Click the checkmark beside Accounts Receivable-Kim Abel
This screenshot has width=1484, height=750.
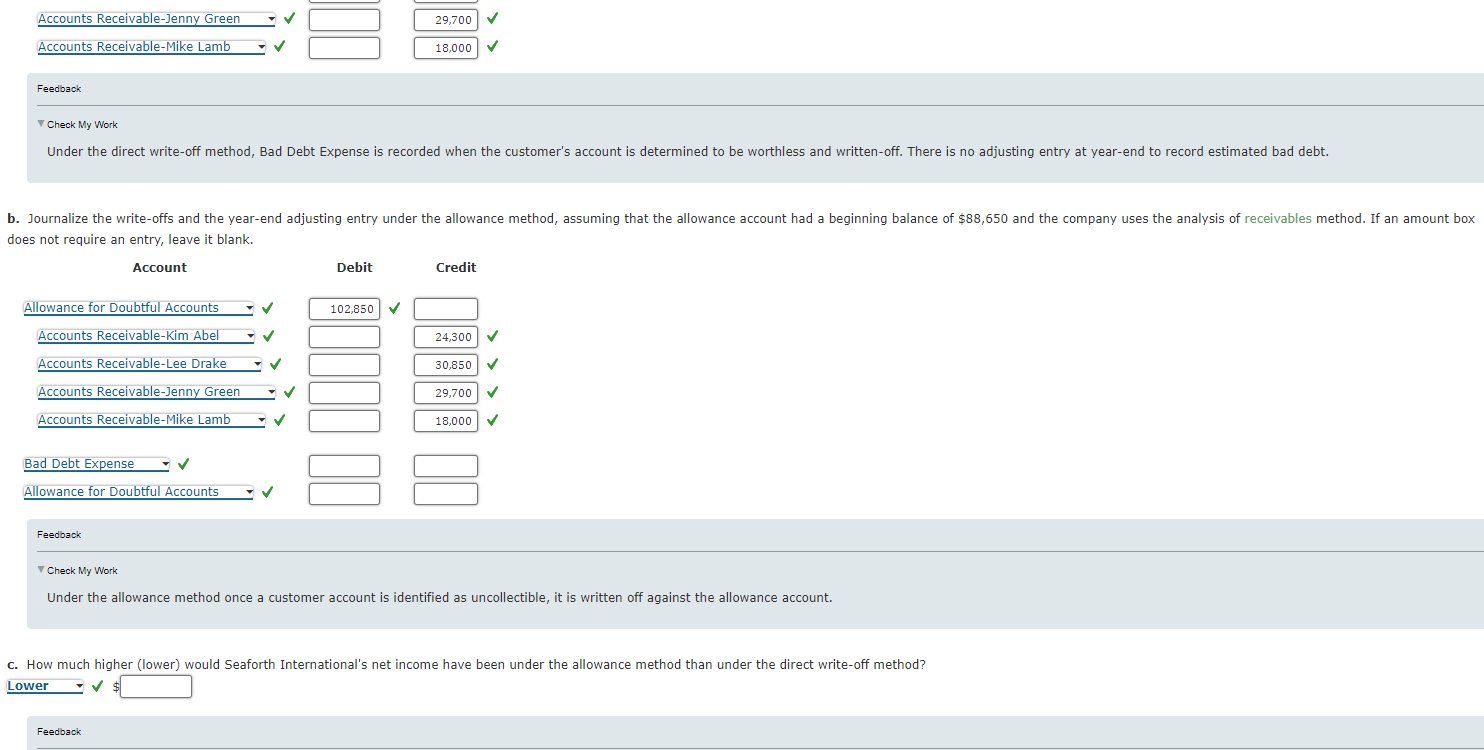tap(267, 336)
